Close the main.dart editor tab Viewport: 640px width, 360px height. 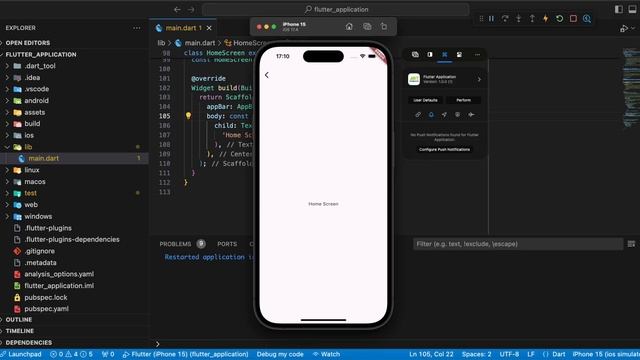click(209, 28)
